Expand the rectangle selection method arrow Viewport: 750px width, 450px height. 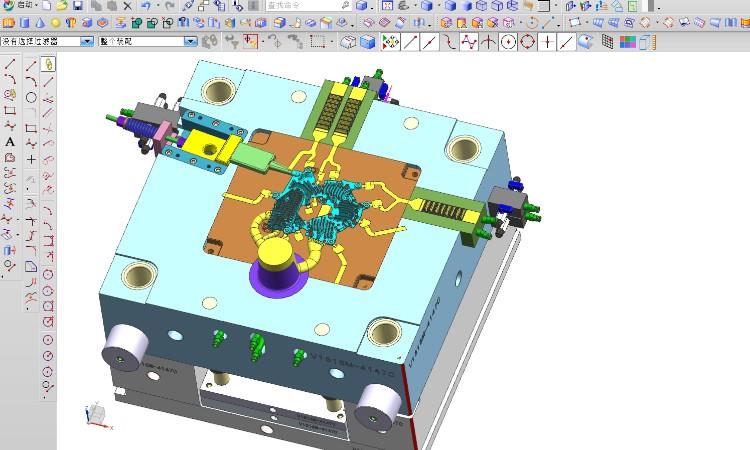tap(330, 42)
